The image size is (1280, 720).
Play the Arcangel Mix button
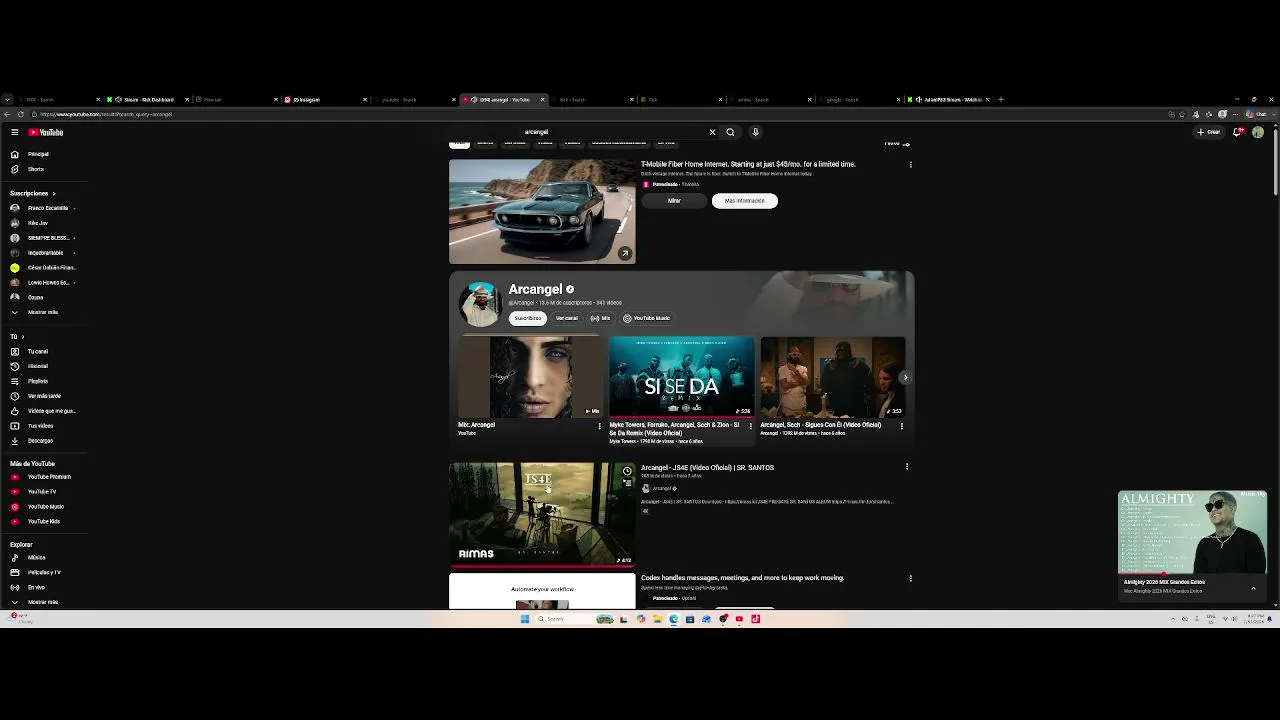pyautogui.click(x=600, y=318)
